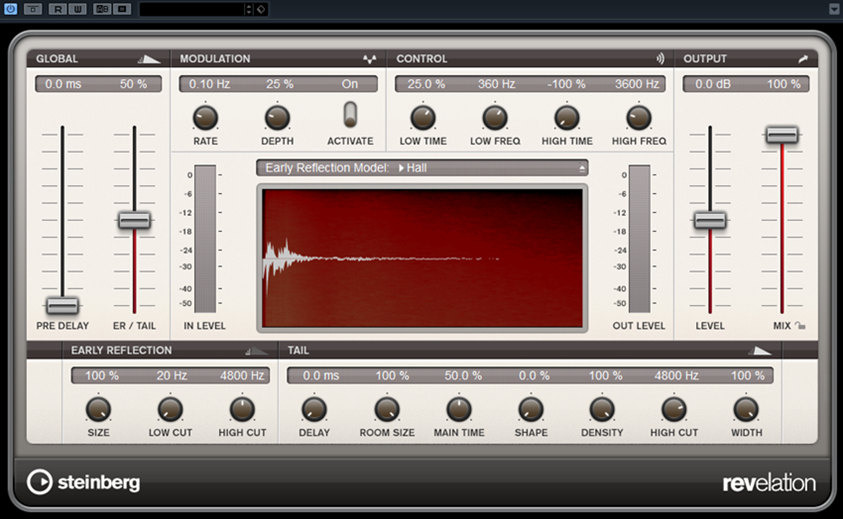Open the preset management diamond icon
Image resolution: width=843 pixels, height=519 pixels.
(x=261, y=9)
